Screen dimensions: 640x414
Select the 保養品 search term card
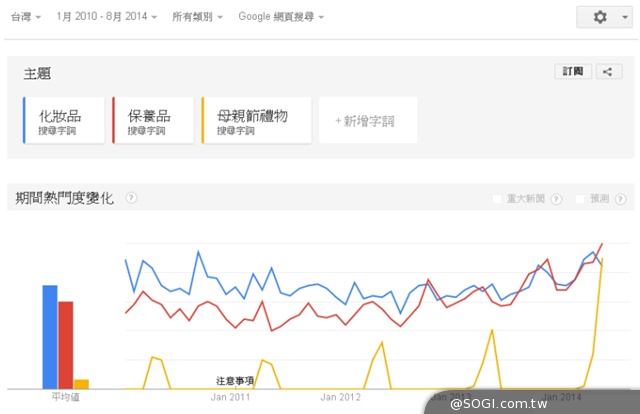coord(153,121)
